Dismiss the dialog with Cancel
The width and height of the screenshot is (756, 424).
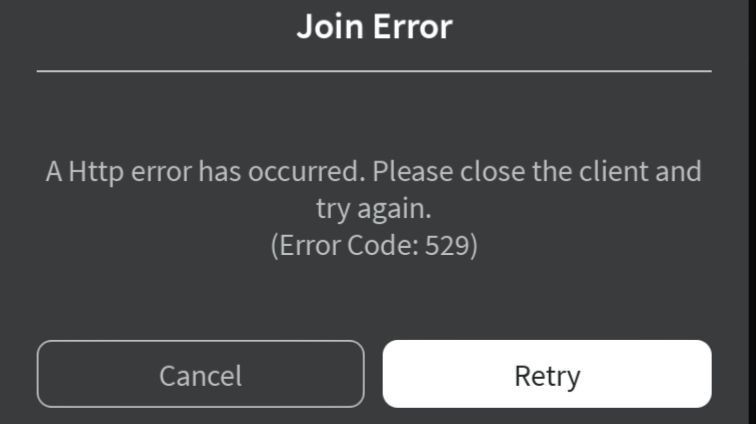pyautogui.click(x=201, y=374)
